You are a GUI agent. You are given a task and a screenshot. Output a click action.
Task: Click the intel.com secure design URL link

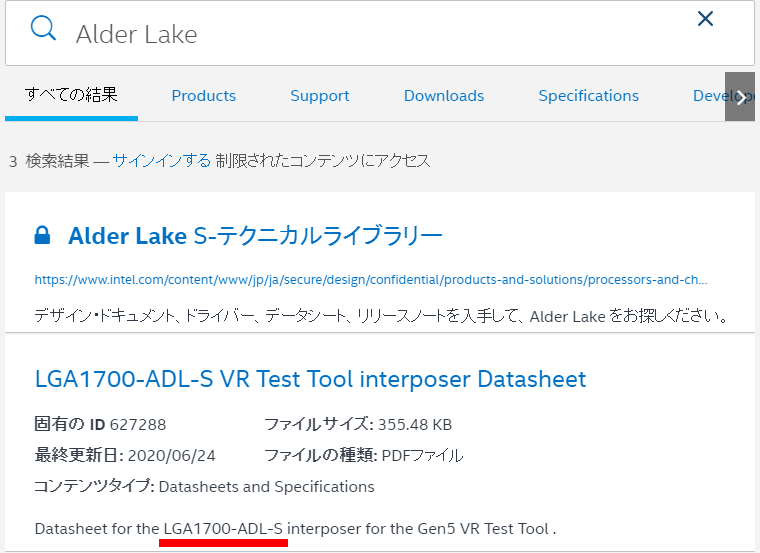click(371, 280)
